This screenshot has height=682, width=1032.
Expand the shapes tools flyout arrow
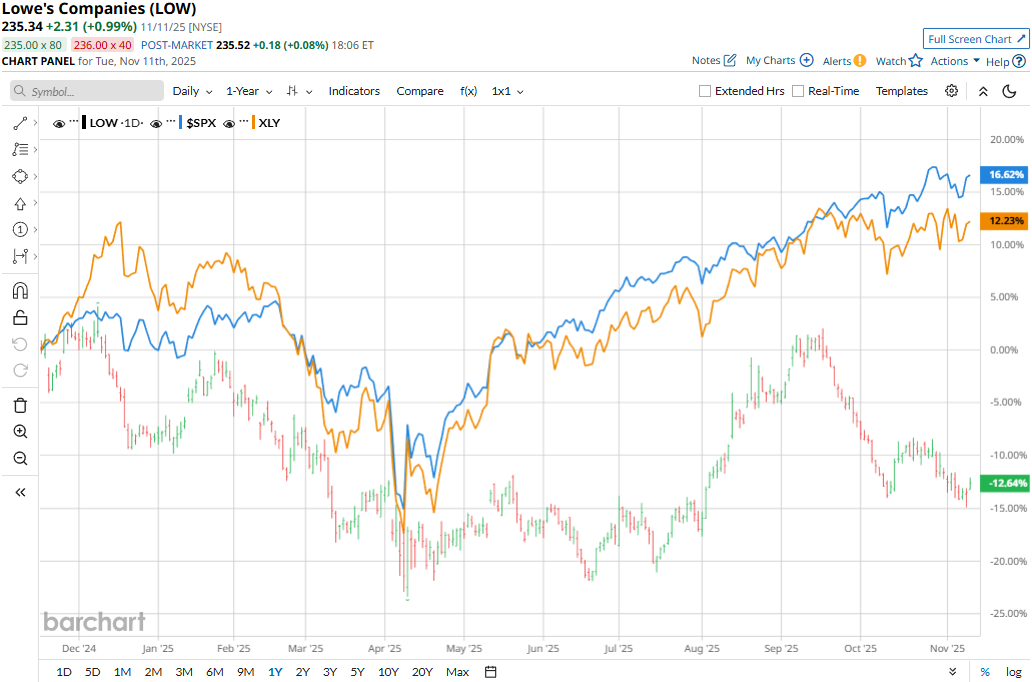(x=35, y=176)
